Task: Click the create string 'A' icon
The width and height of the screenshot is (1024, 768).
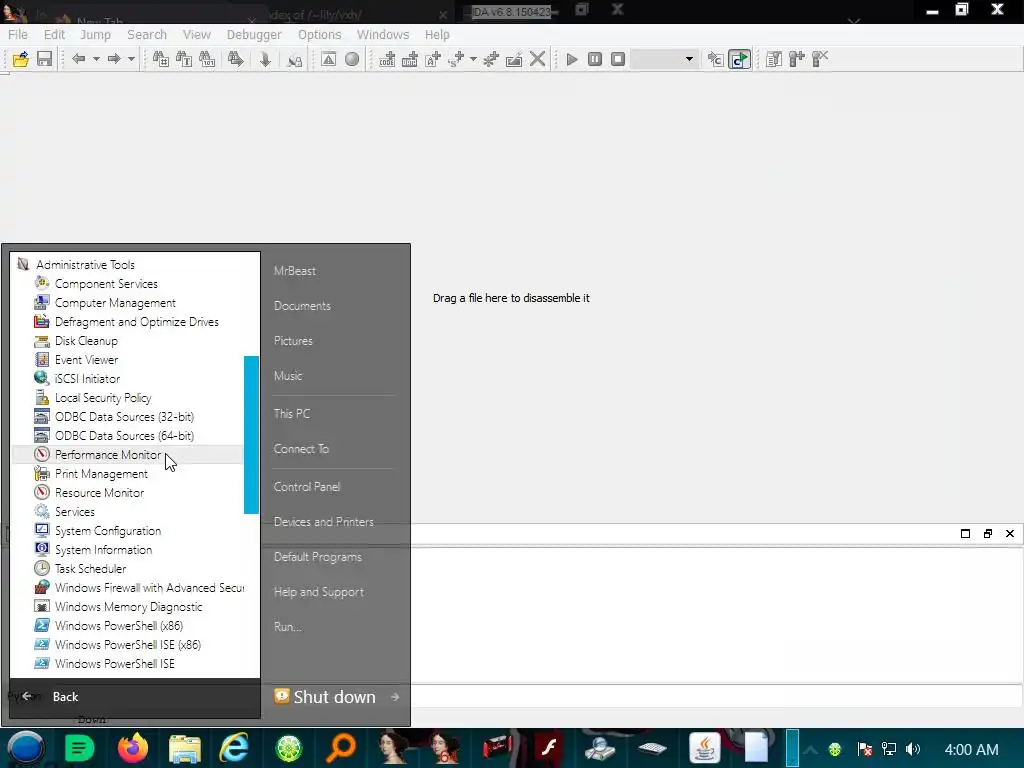Action: (433, 59)
